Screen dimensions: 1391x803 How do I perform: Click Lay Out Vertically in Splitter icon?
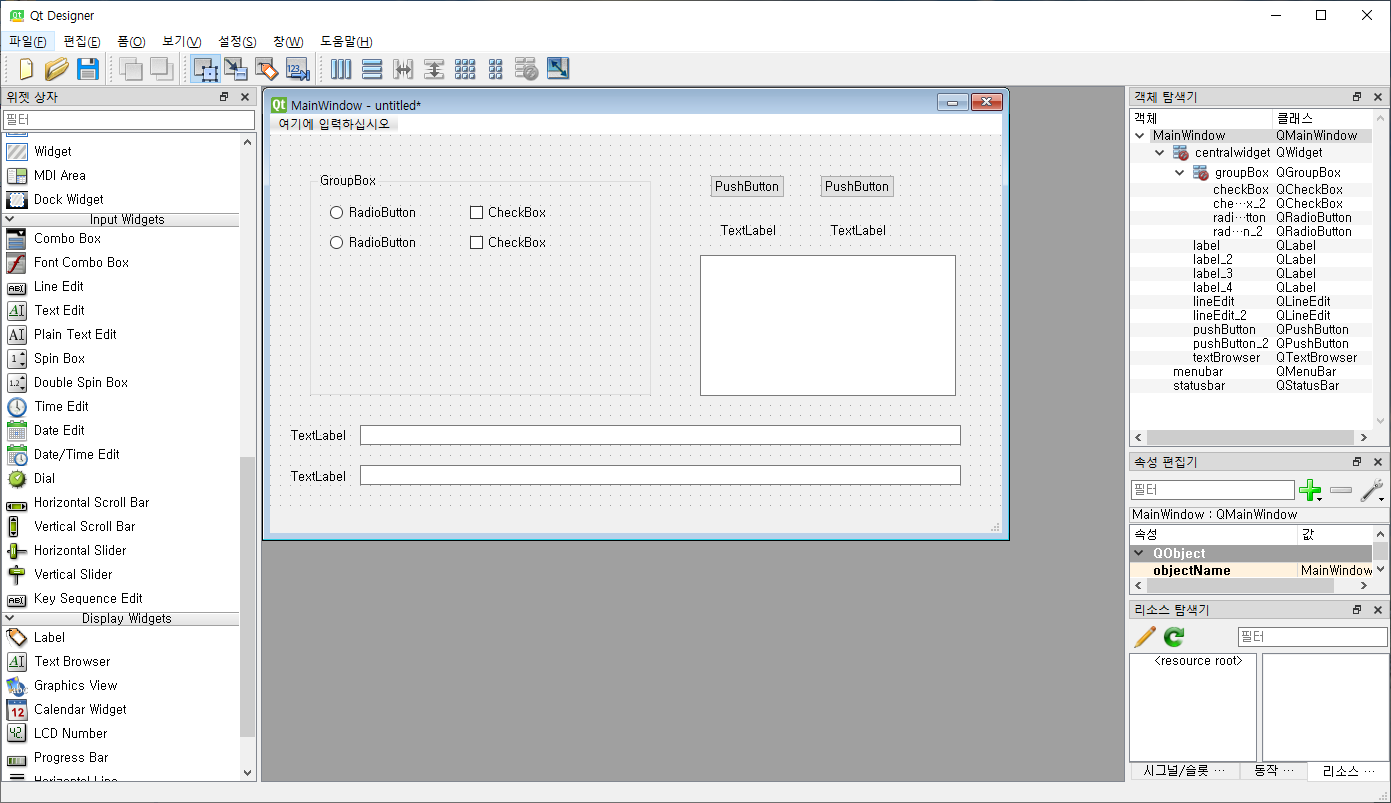[434, 69]
